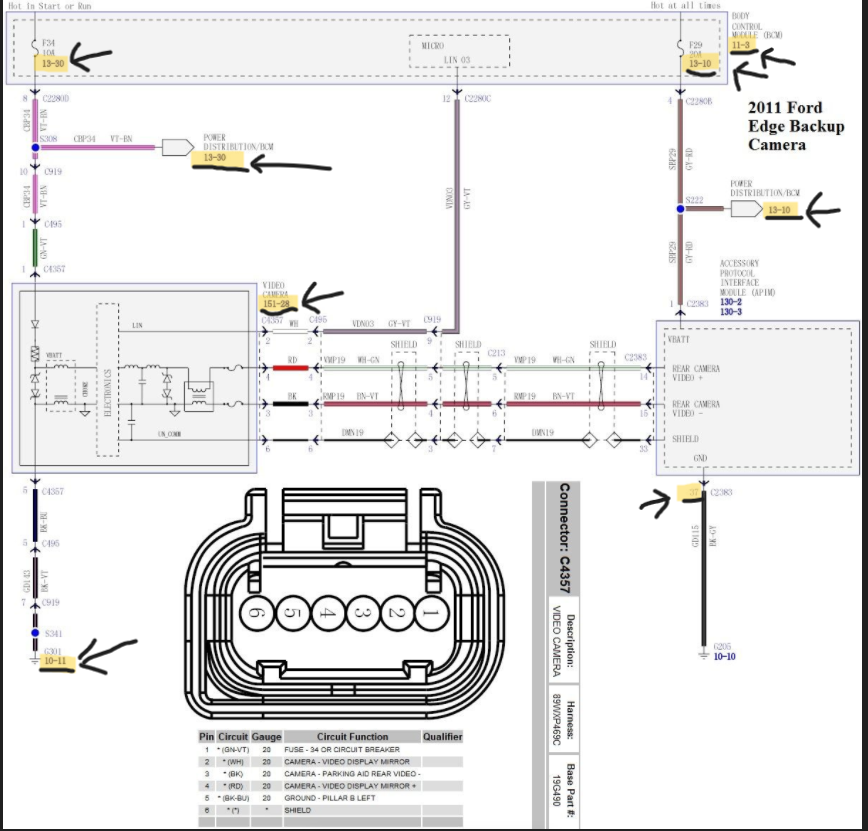Open the 151-28 Video Camera reference
The height and width of the screenshot is (831, 868).
pyautogui.click(x=275, y=303)
